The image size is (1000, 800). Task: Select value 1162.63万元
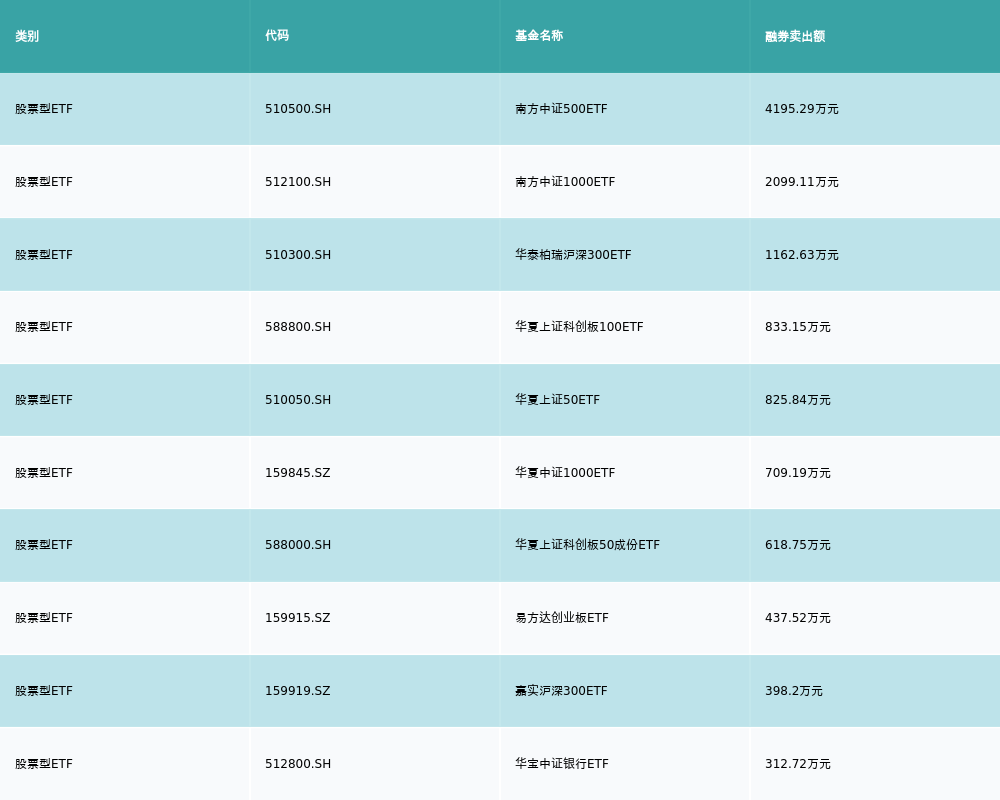tap(802, 255)
